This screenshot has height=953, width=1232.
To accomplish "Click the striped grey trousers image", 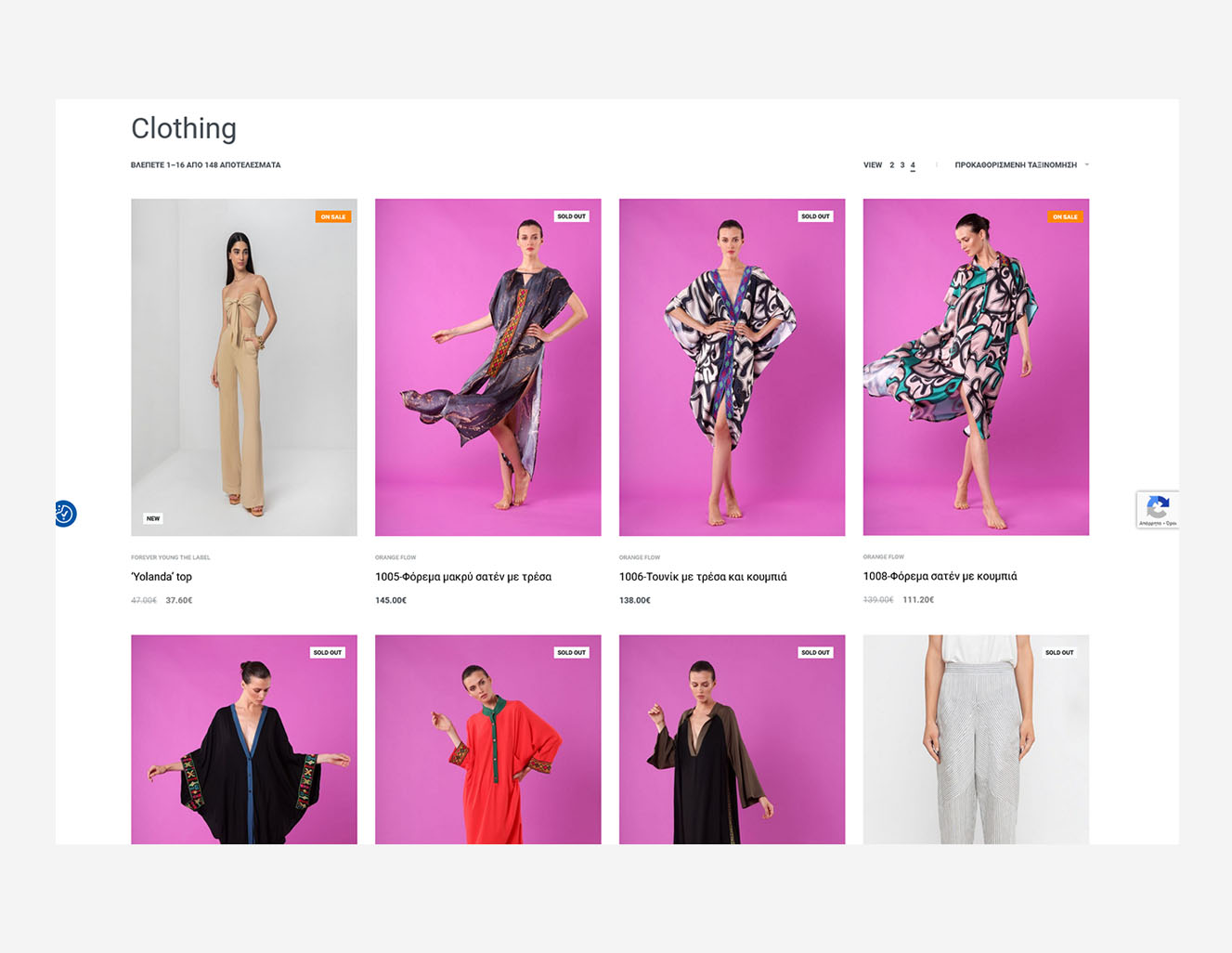I will pos(976,739).
